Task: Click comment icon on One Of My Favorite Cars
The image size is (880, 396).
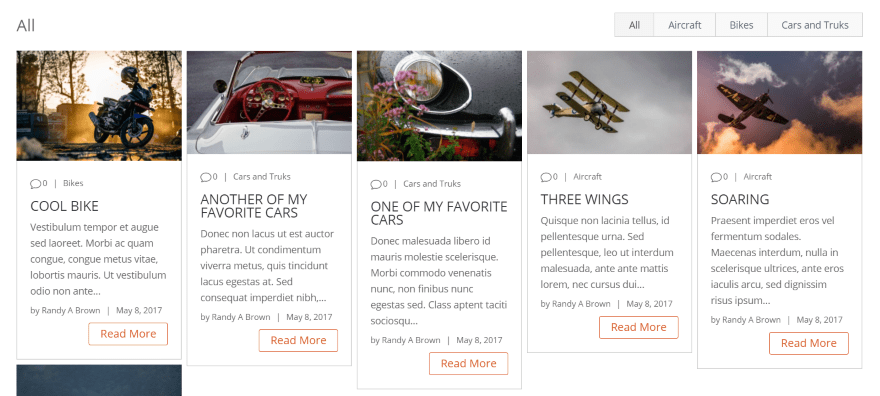Action: (375, 184)
